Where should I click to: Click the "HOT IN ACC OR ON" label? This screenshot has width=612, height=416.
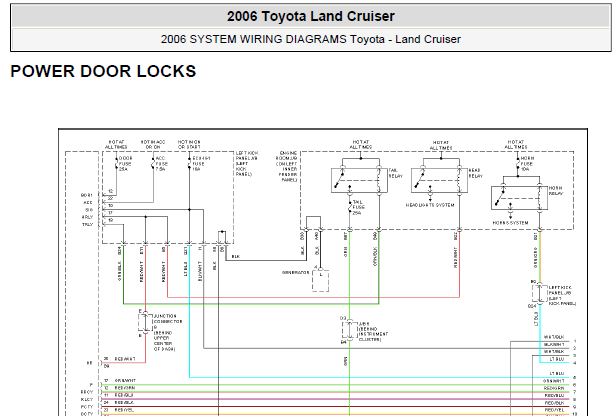point(153,145)
